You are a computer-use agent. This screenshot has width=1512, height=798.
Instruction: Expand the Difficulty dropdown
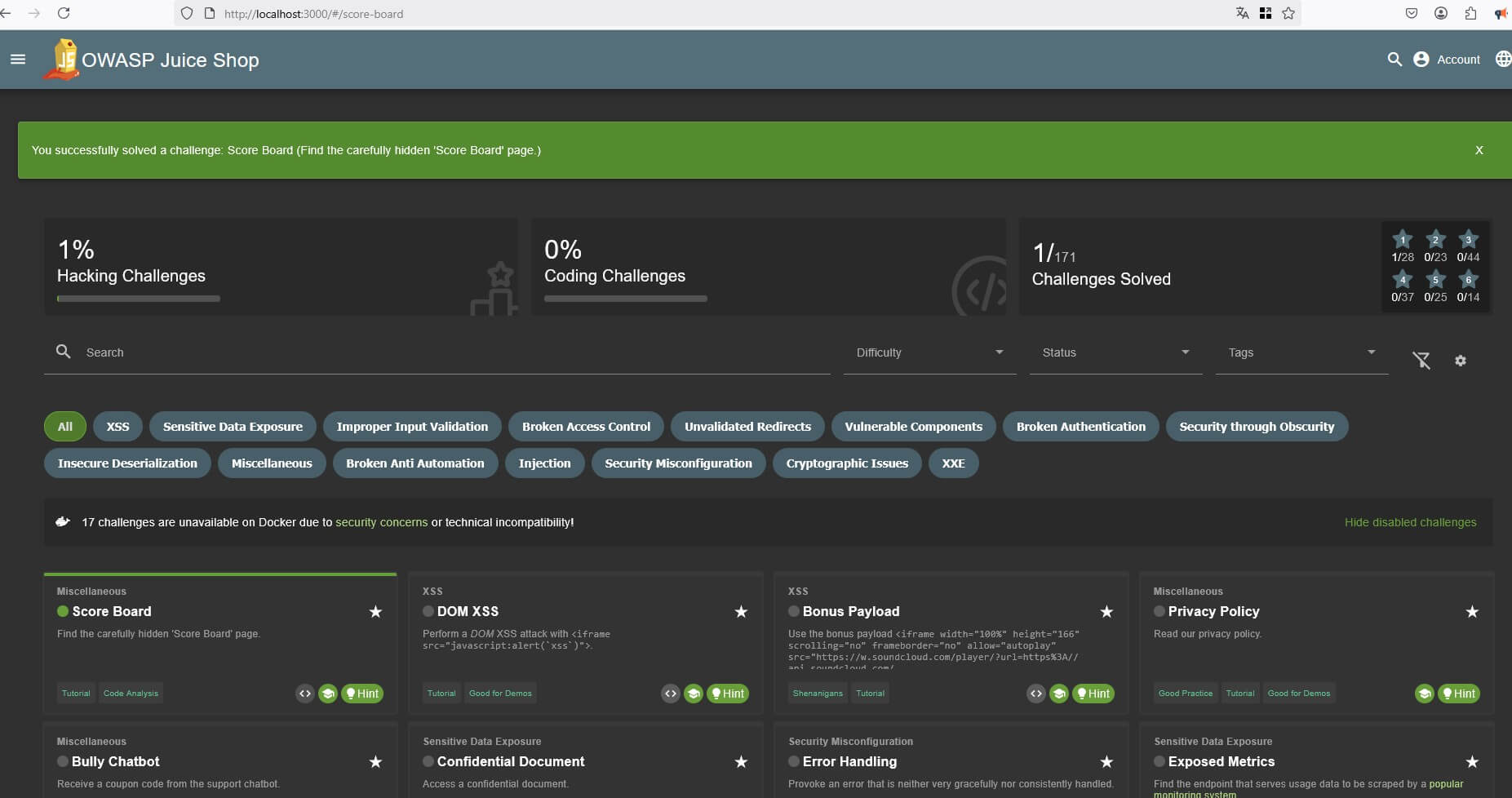point(929,352)
